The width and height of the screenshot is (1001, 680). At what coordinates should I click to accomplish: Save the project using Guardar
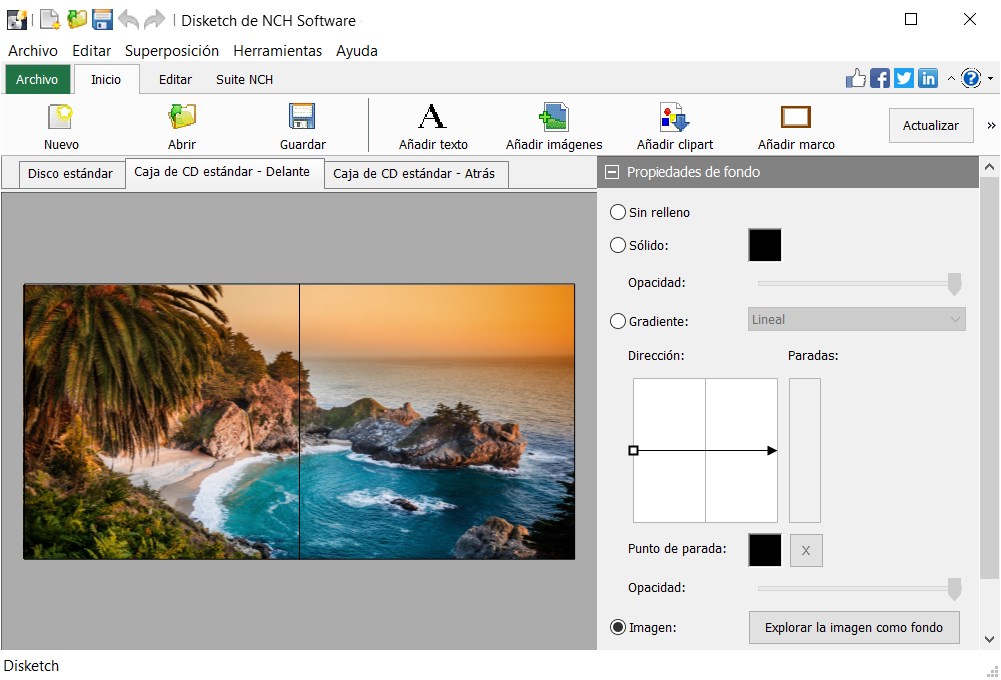[301, 122]
